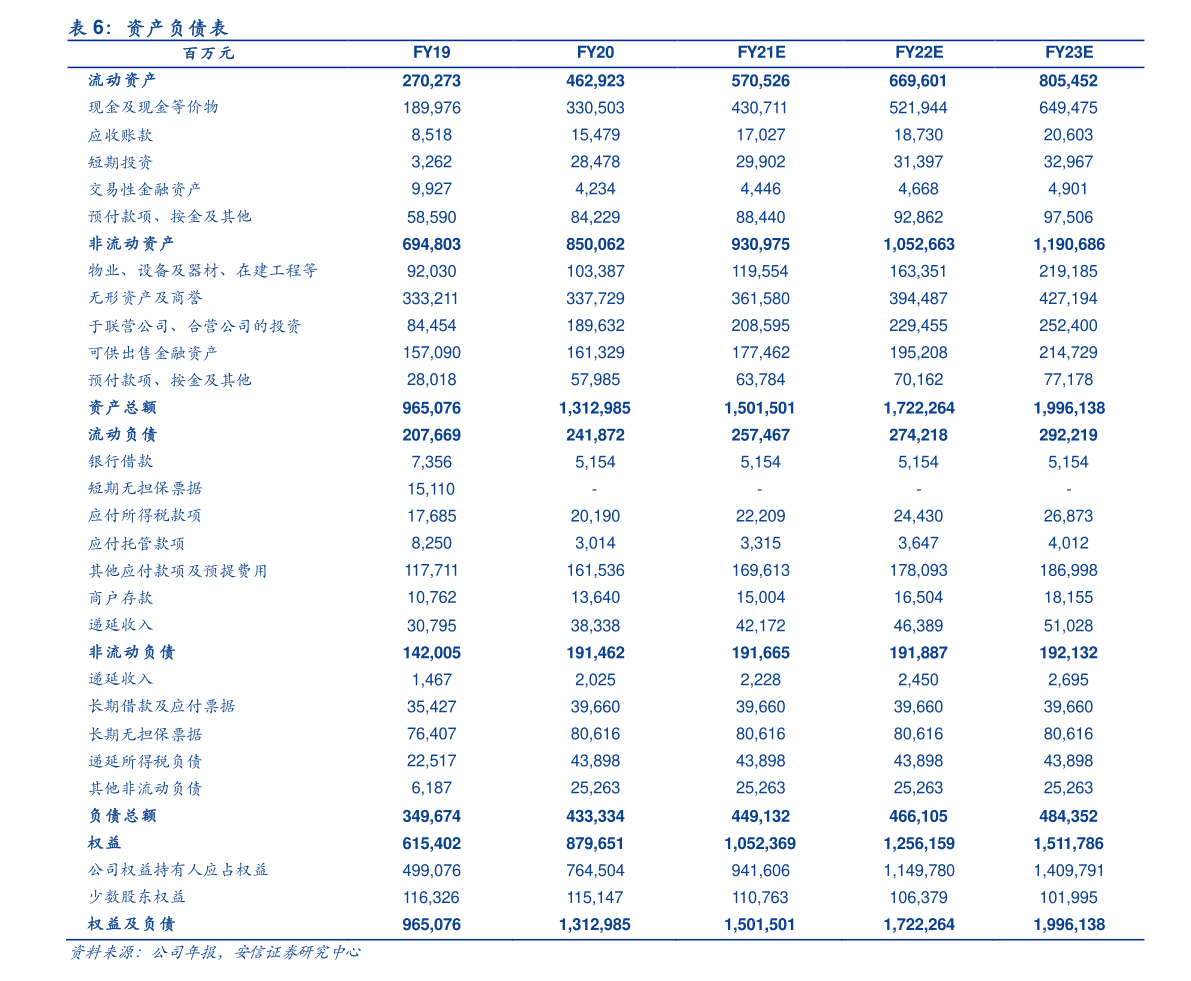Select FY22E 可供出售金融资产 value 195,208

click(x=918, y=353)
